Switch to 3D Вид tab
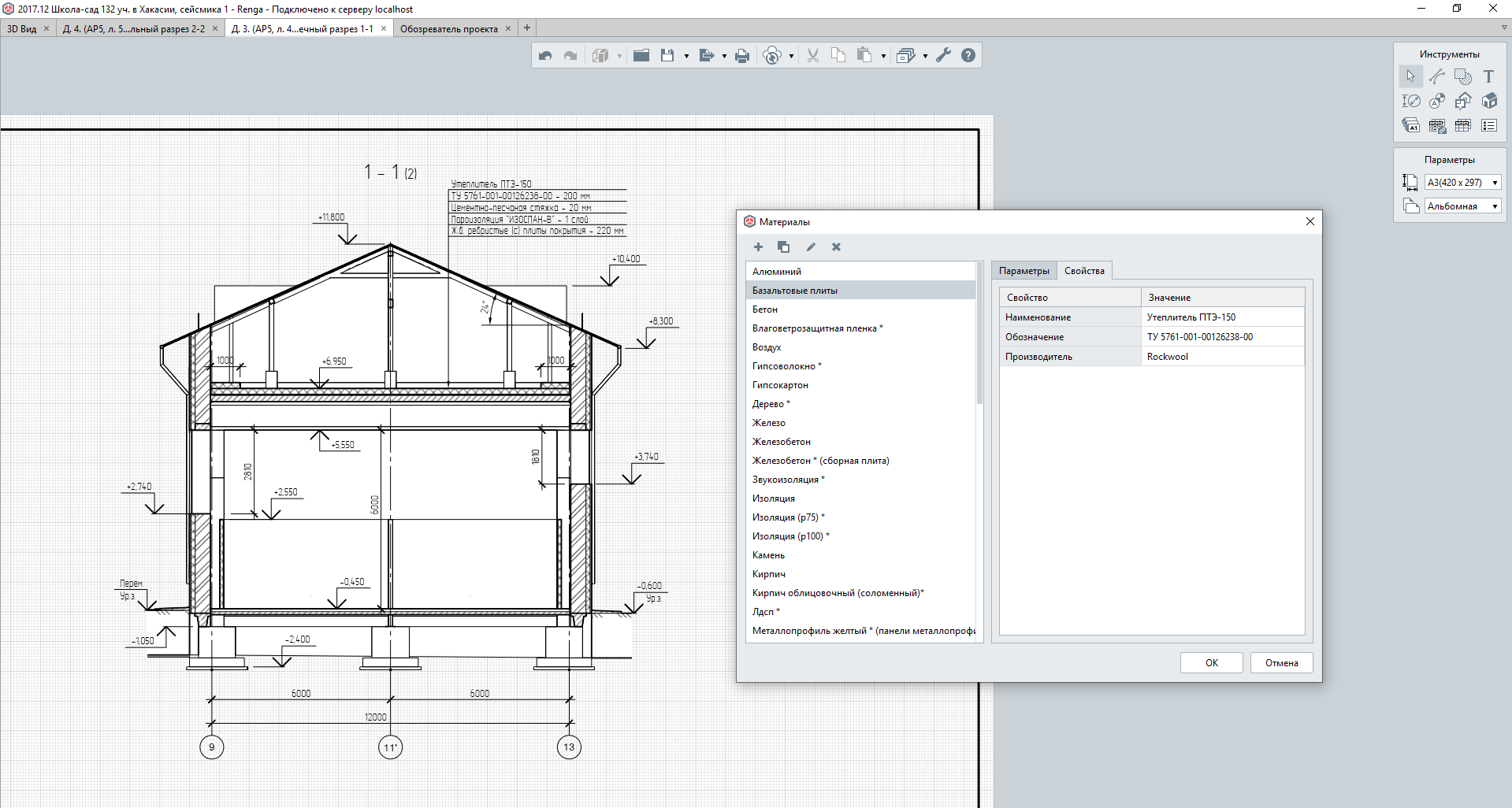The image size is (1512, 808). pyautogui.click(x=21, y=29)
